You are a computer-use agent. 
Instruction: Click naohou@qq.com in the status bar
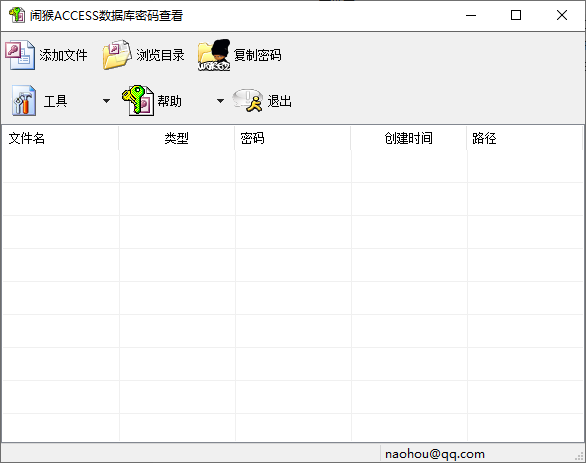[x=435, y=454]
